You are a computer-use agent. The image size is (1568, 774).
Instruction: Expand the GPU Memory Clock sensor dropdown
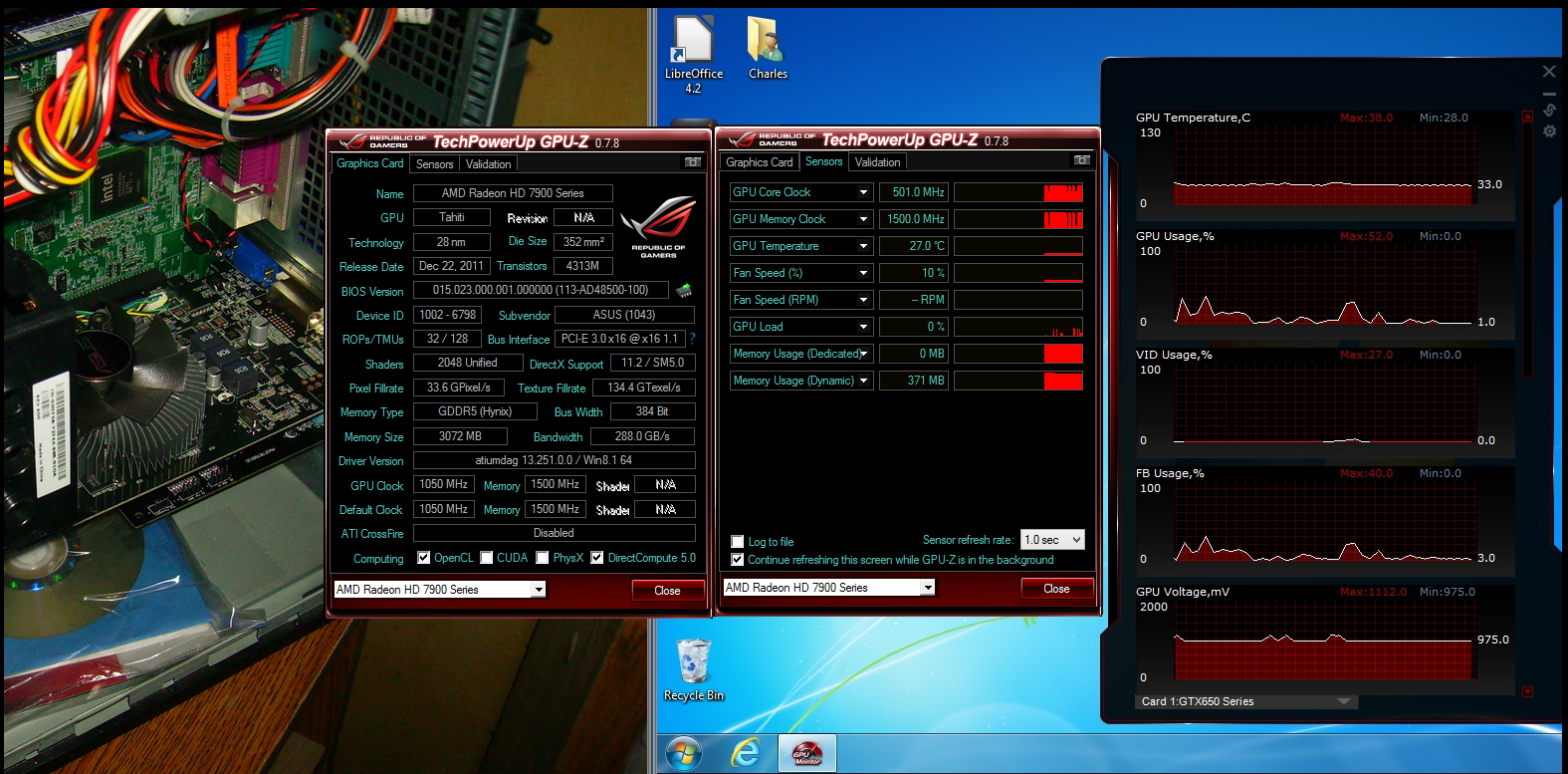tap(863, 219)
